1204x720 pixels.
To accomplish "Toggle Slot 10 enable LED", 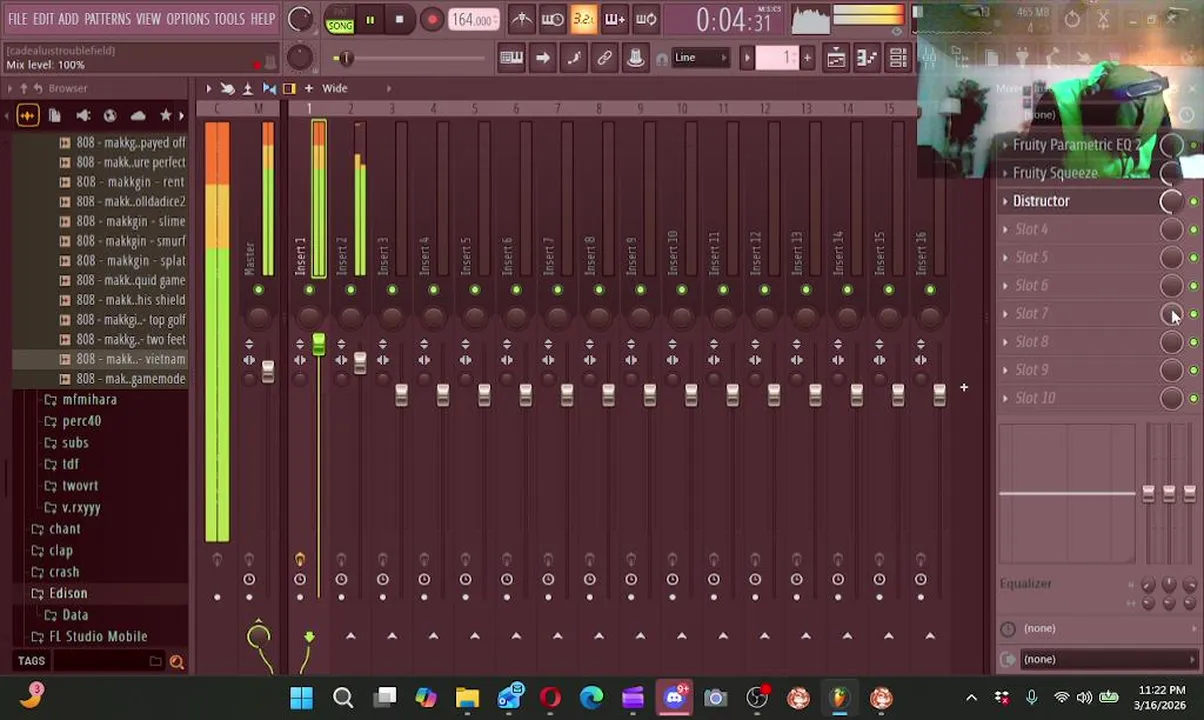I will click(1193, 398).
